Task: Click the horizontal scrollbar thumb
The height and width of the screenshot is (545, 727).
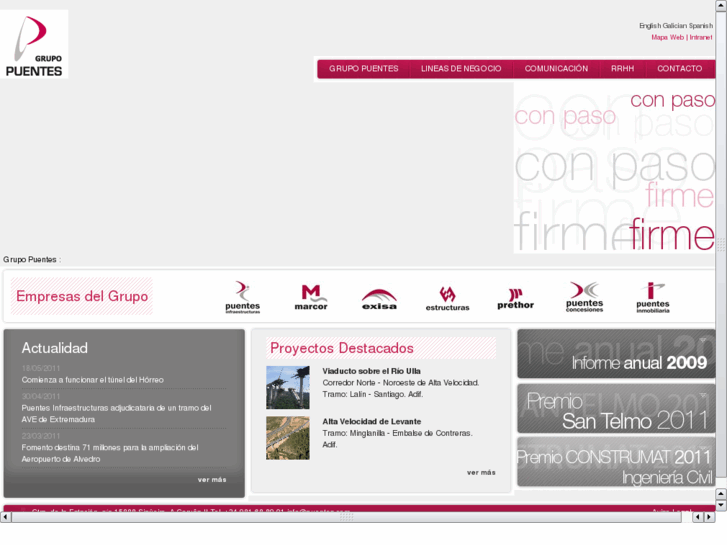Action: pos(346,517)
